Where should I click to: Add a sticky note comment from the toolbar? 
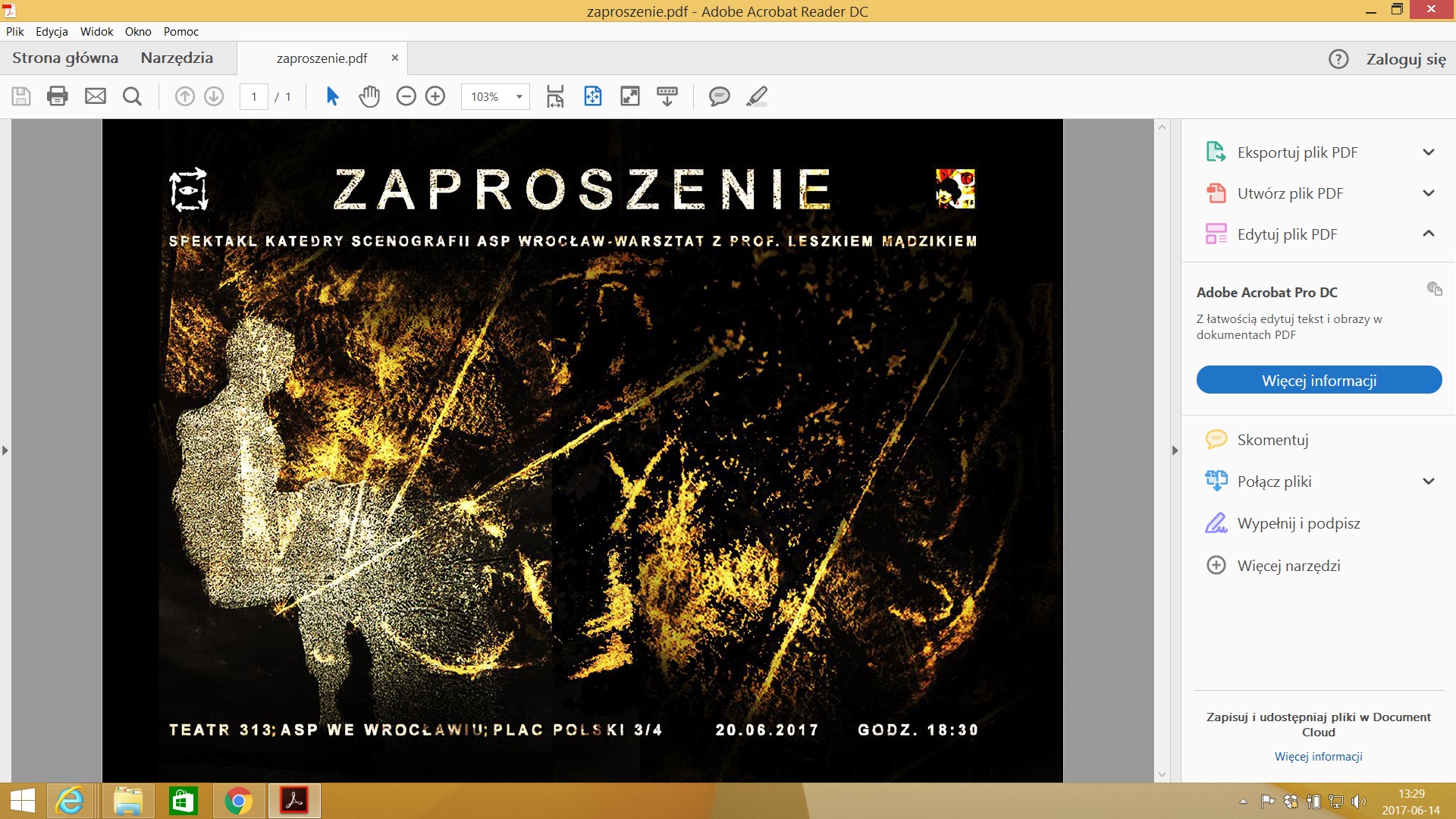[x=719, y=96]
